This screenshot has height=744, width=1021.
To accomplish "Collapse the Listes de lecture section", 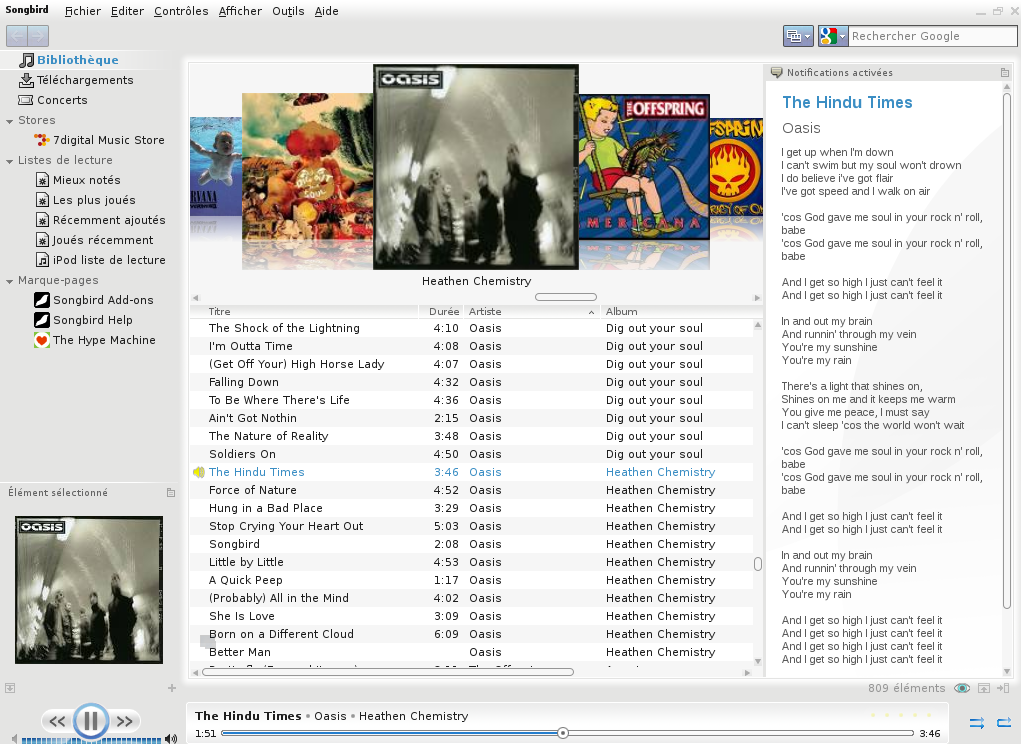I will pyautogui.click(x=9, y=160).
